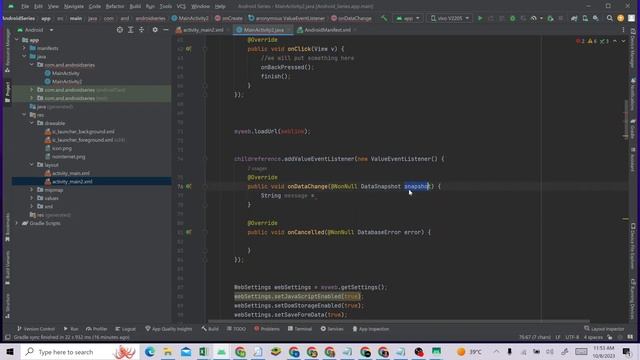Open Project panel settings gear
Image resolution: width=640 pixels, height=360 pixels.
(x=155, y=30)
